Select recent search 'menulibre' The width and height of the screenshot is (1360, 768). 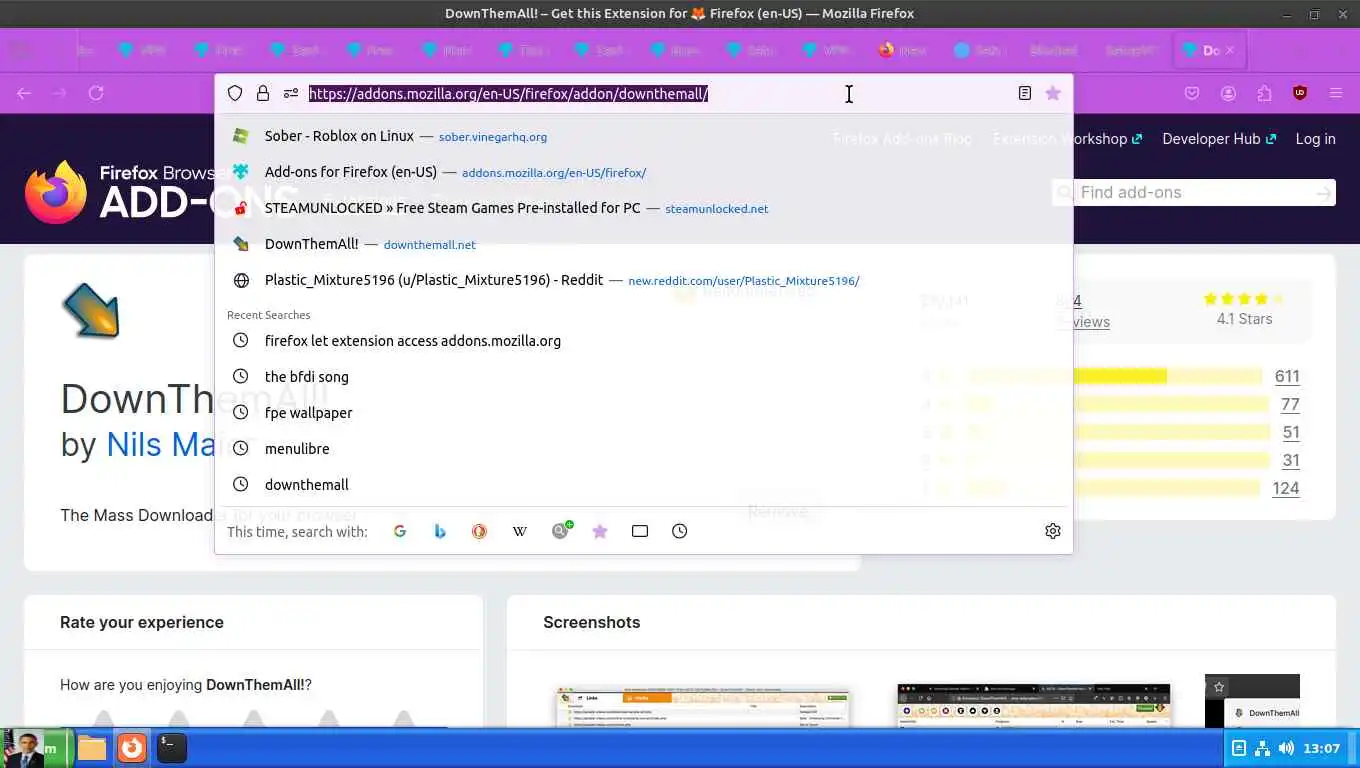coord(644,449)
